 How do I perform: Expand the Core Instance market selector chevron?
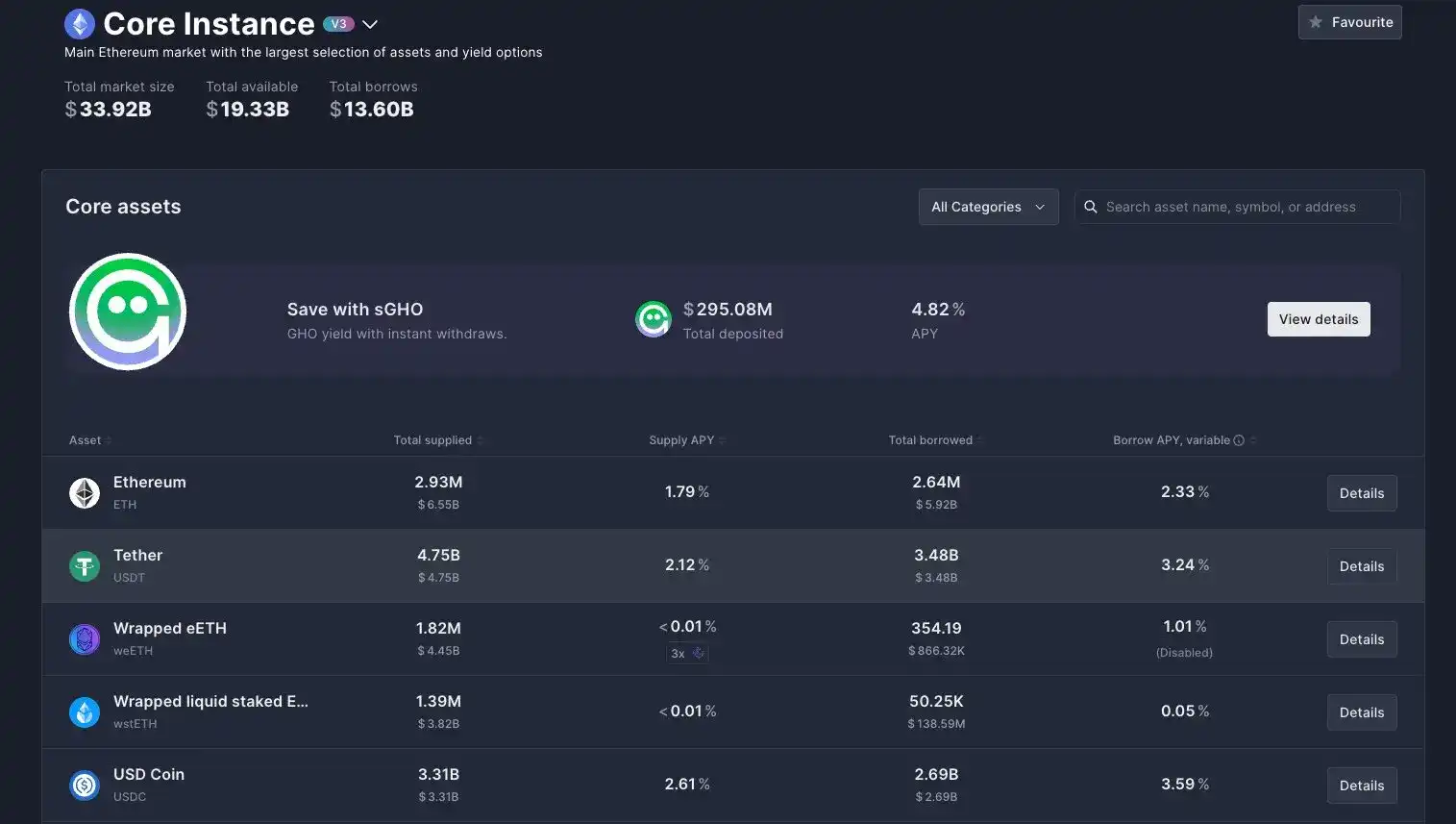point(371,23)
